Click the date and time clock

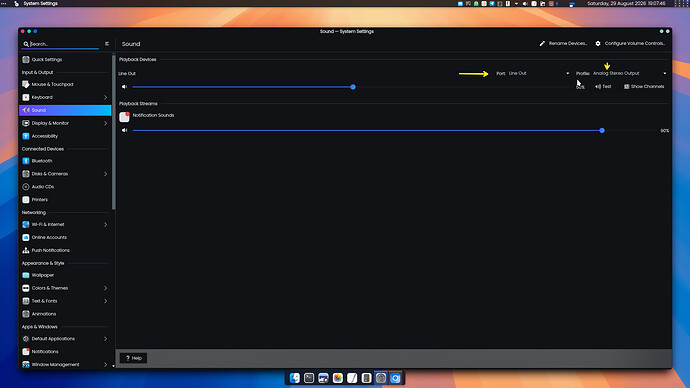(626, 4)
